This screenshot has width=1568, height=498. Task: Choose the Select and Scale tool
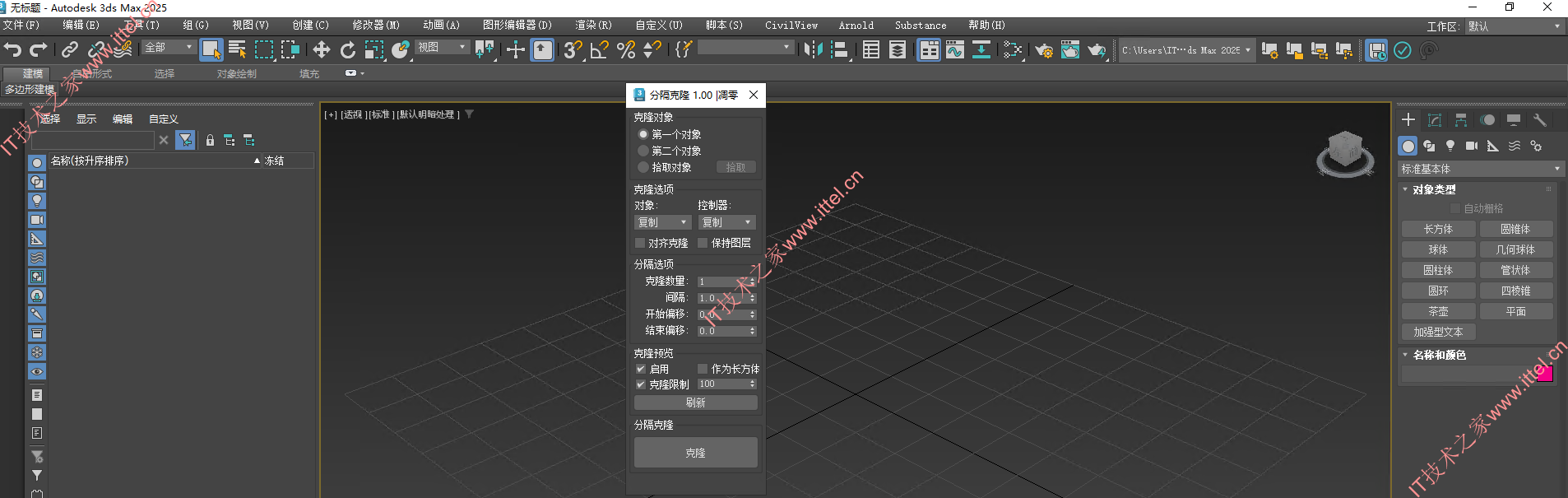click(374, 50)
